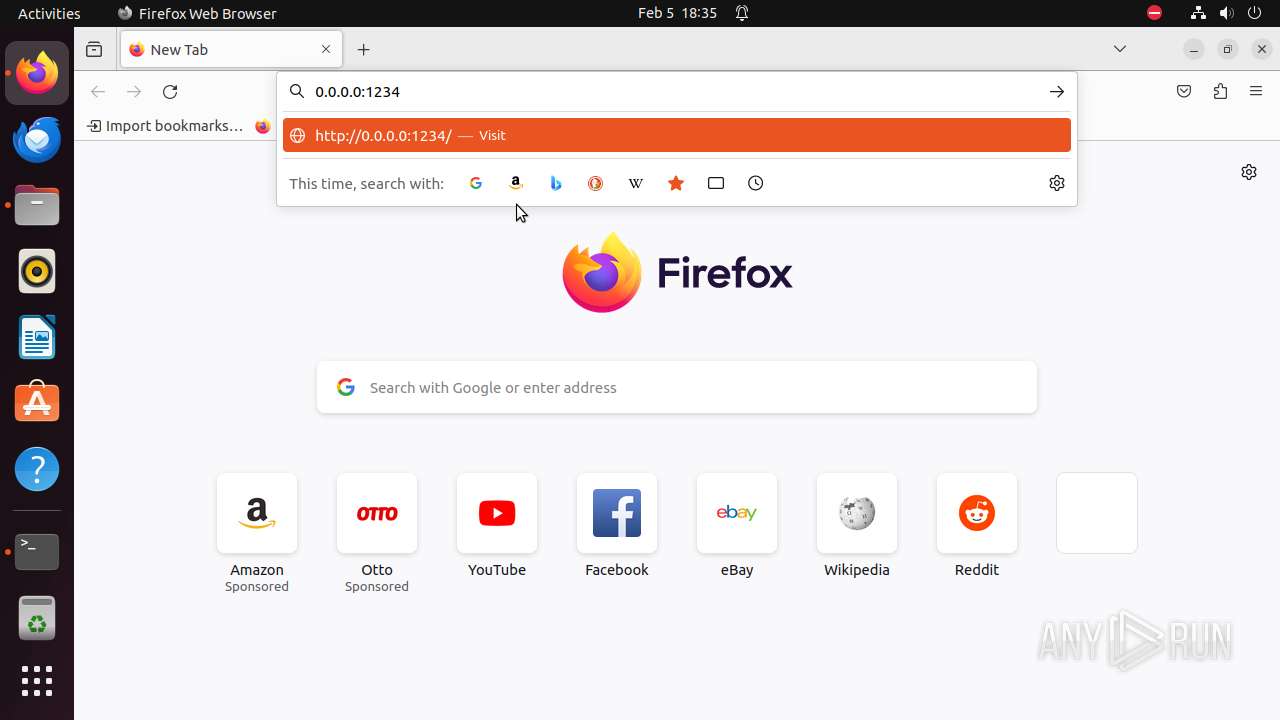The width and height of the screenshot is (1280, 720).
Task: Open Save to Pocket icon
Action: click(1184, 92)
